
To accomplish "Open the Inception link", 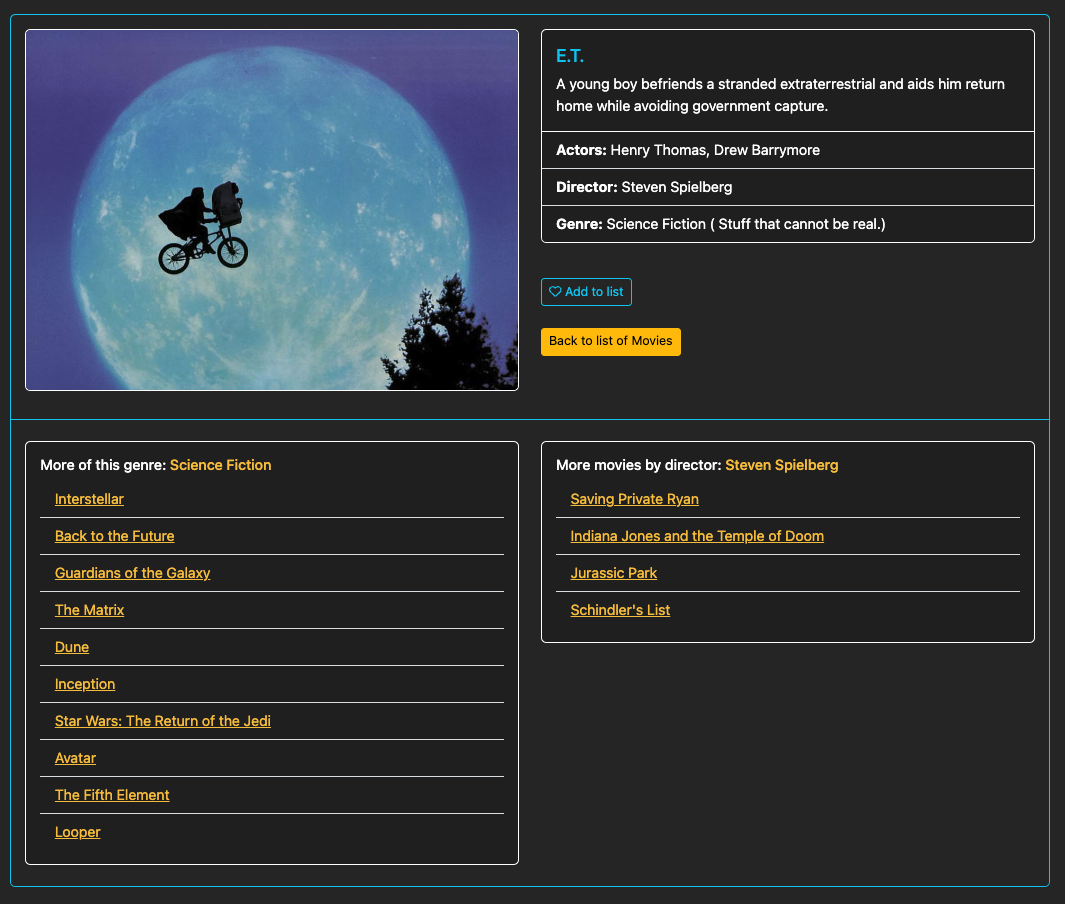I will (84, 684).
